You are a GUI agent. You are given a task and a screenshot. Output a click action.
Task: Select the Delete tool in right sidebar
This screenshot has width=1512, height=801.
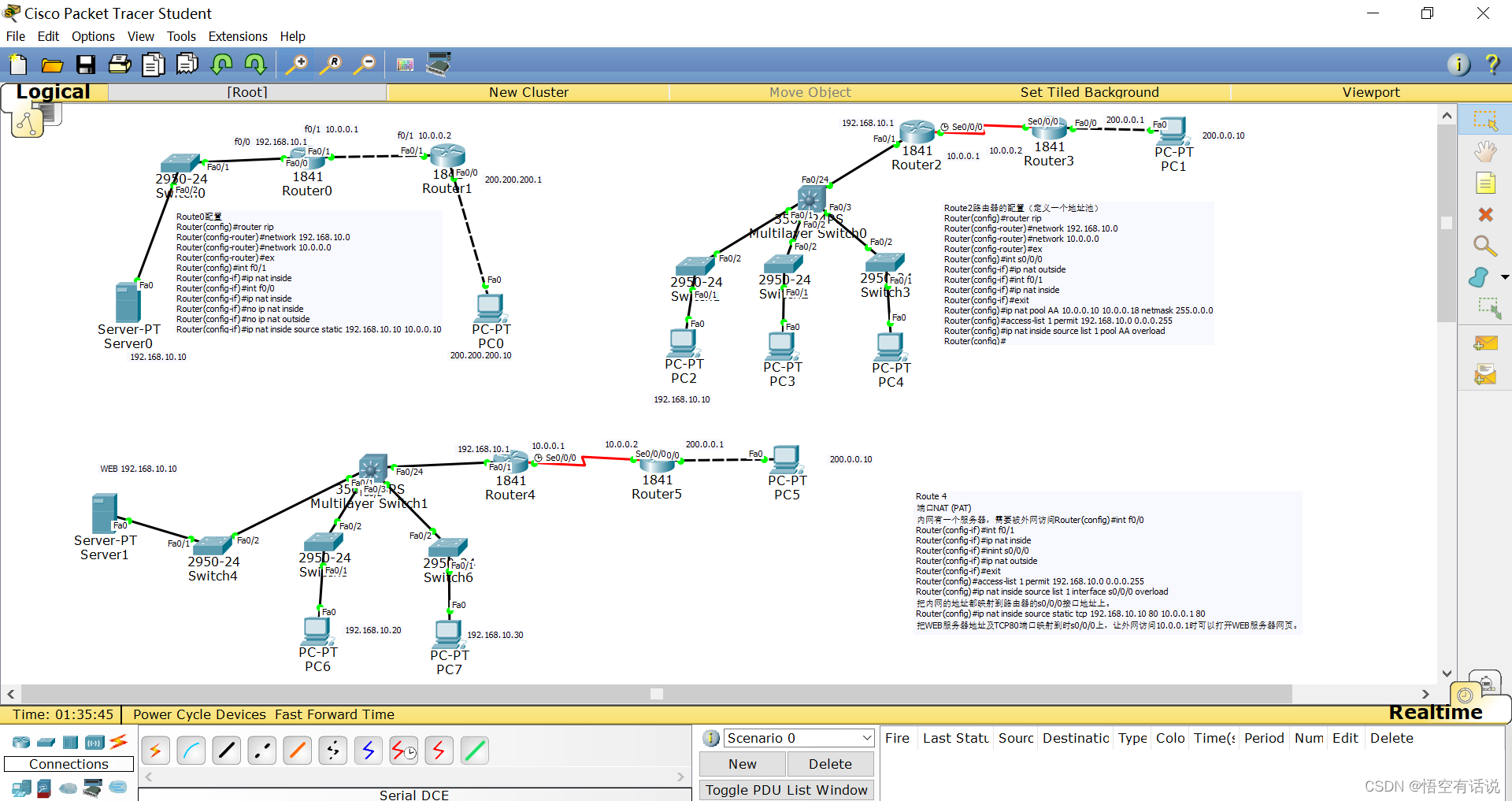(x=1485, y=213)
